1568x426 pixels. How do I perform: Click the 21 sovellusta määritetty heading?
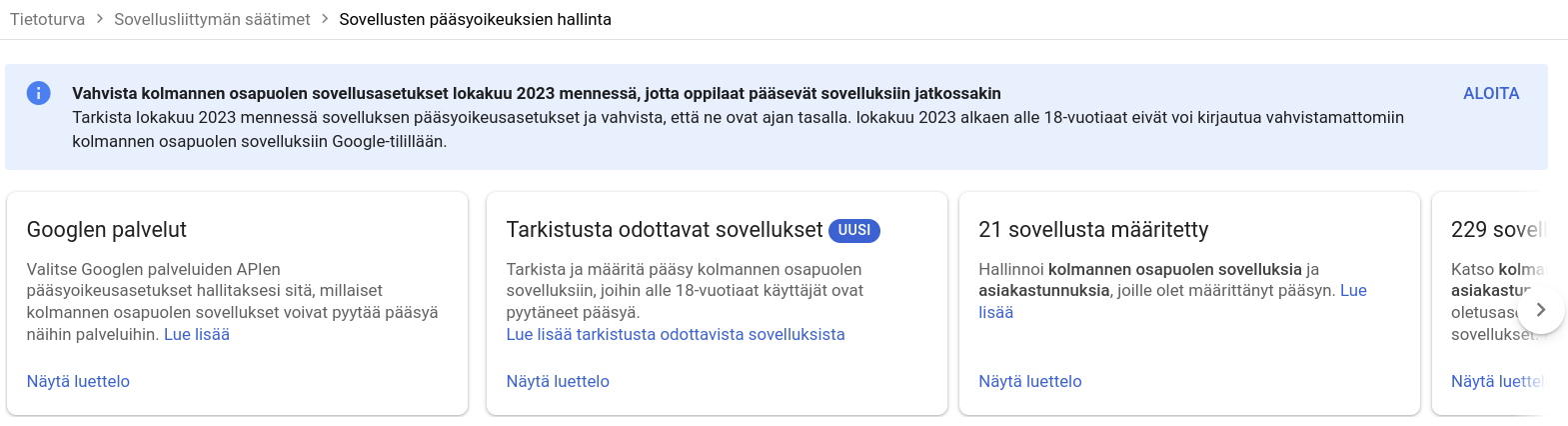[x=1093, y=229]
